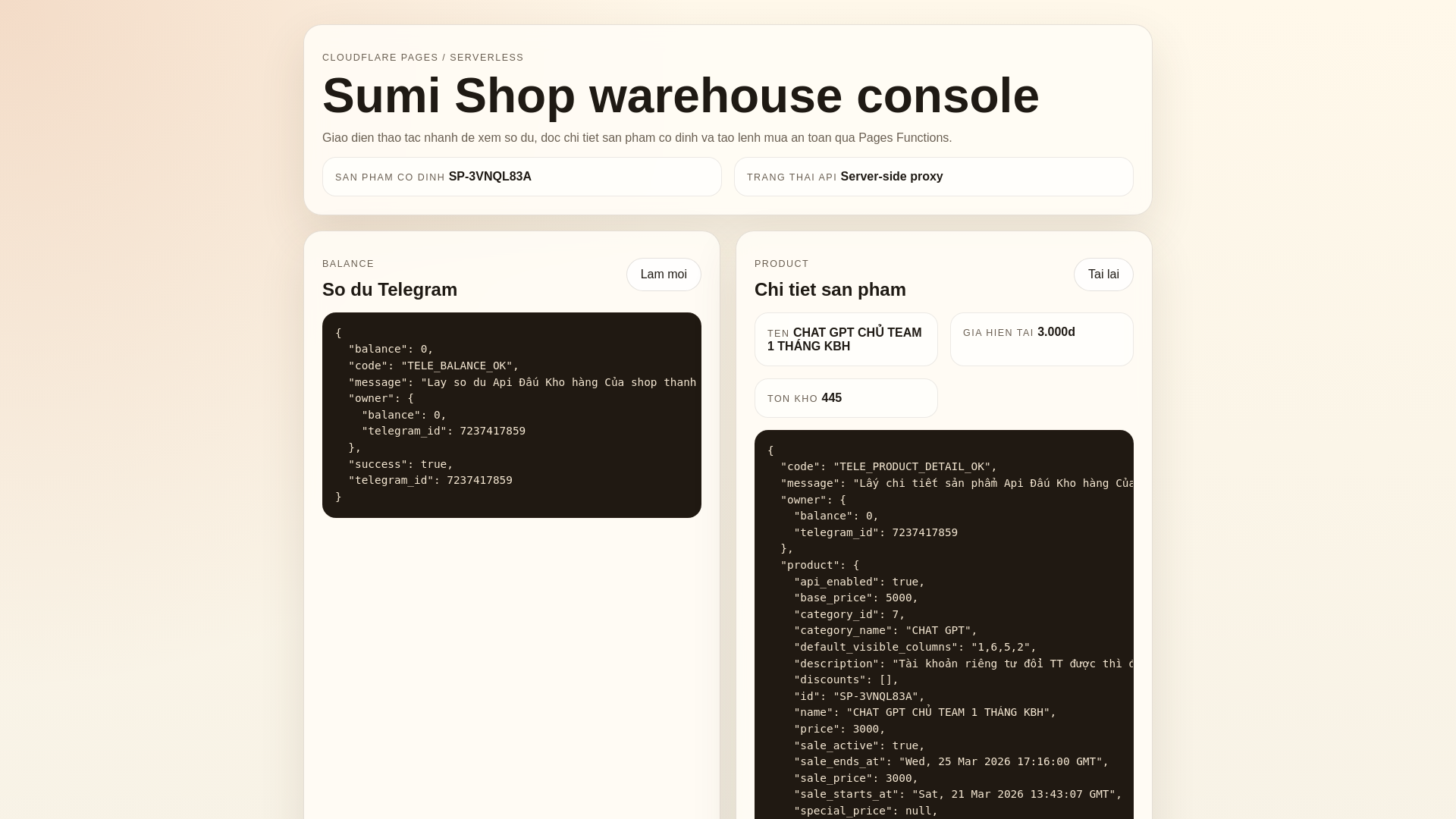Click the "api_enabled": true line
Screen dimensions: 1456x819
point(859,582)
